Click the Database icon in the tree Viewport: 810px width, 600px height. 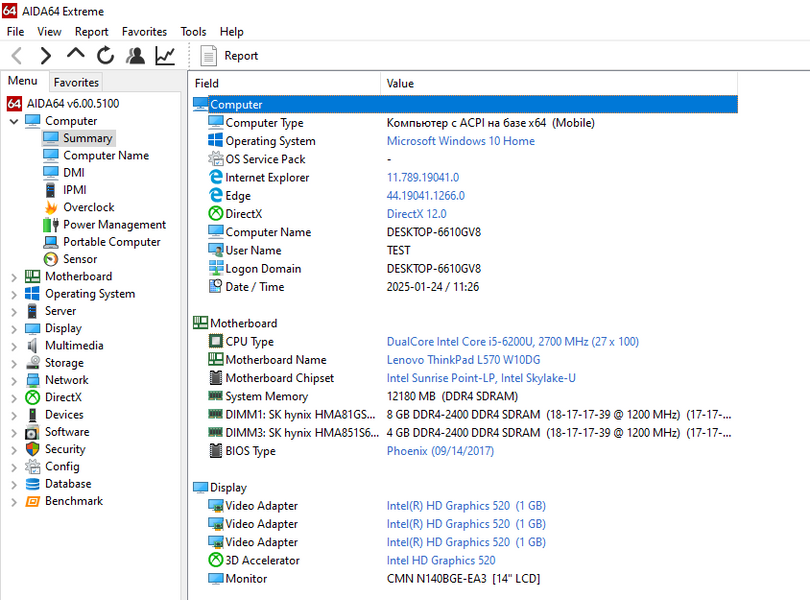pos(33,484)
